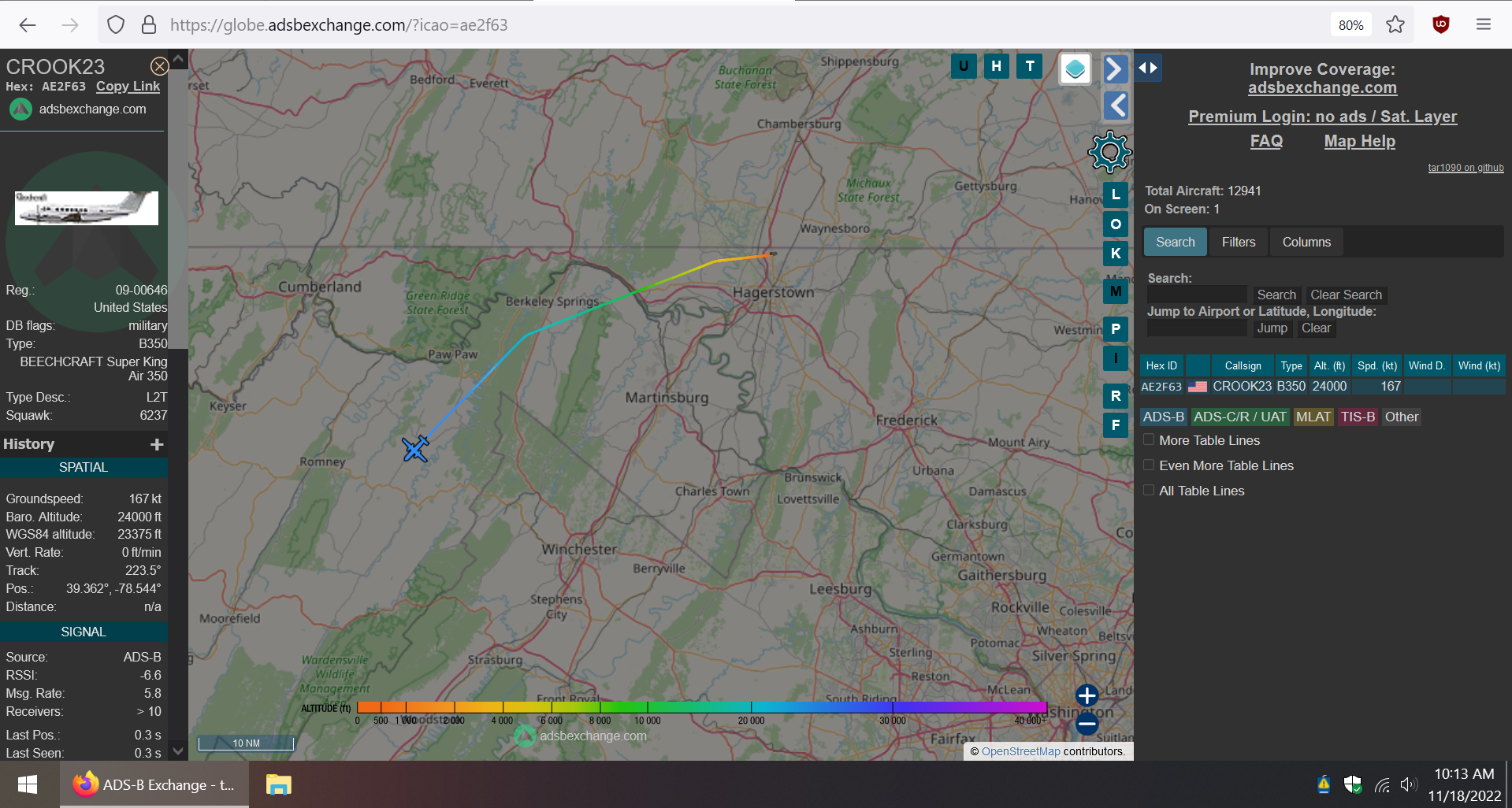Click the Search button
This screenshot has height=808, width=1512.
tap(1276, 295)
